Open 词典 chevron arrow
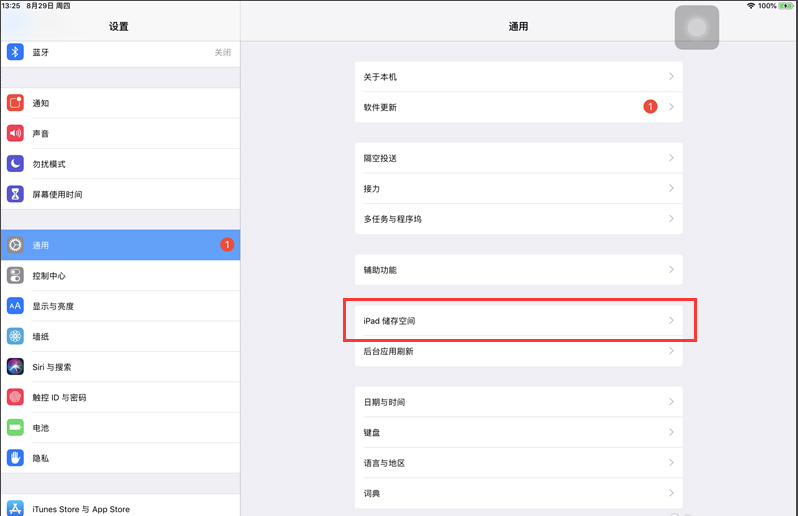 click(x=671, y=493)
